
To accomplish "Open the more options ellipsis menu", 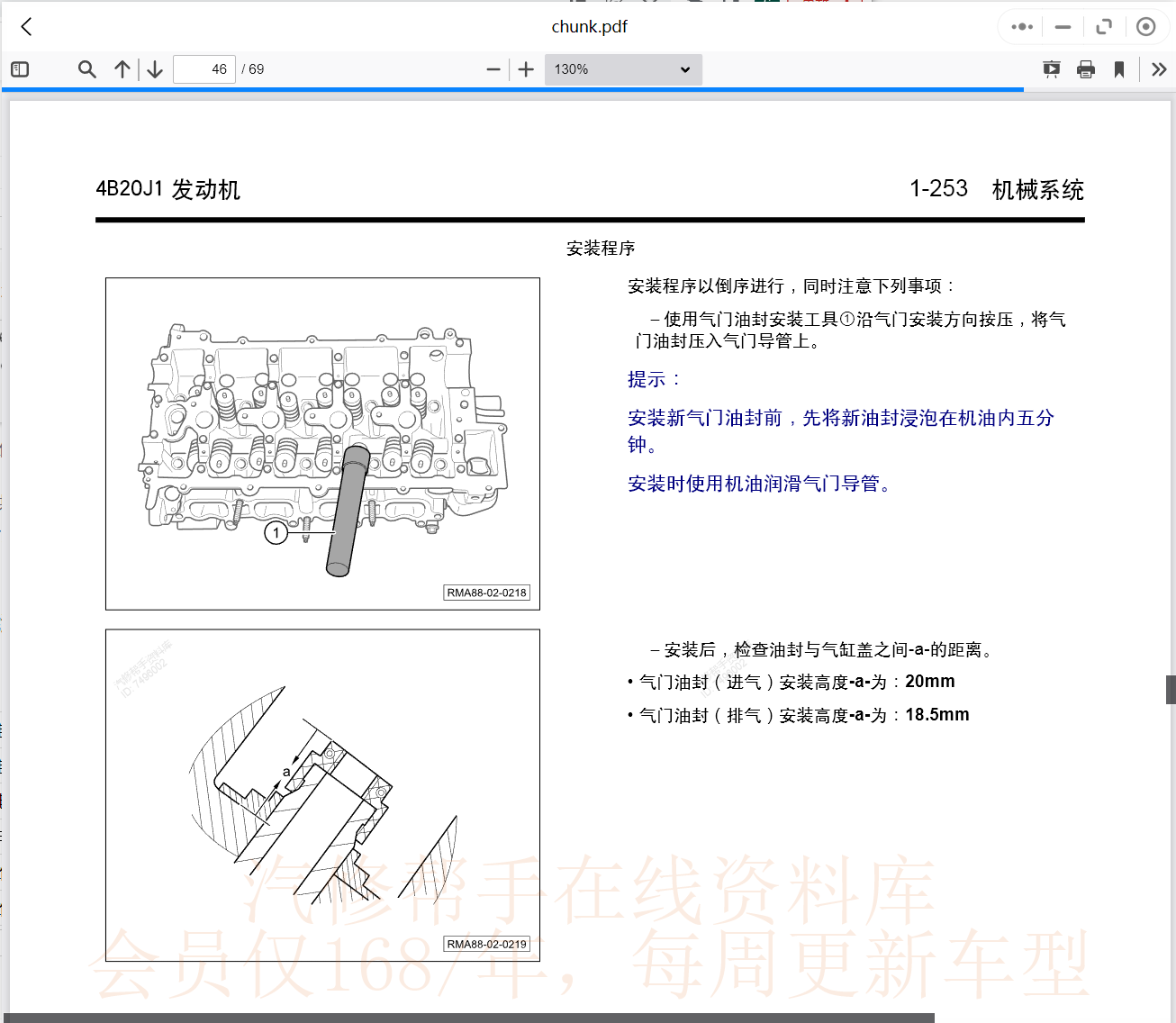I will pyautogui.click(x=1020, y=26).
